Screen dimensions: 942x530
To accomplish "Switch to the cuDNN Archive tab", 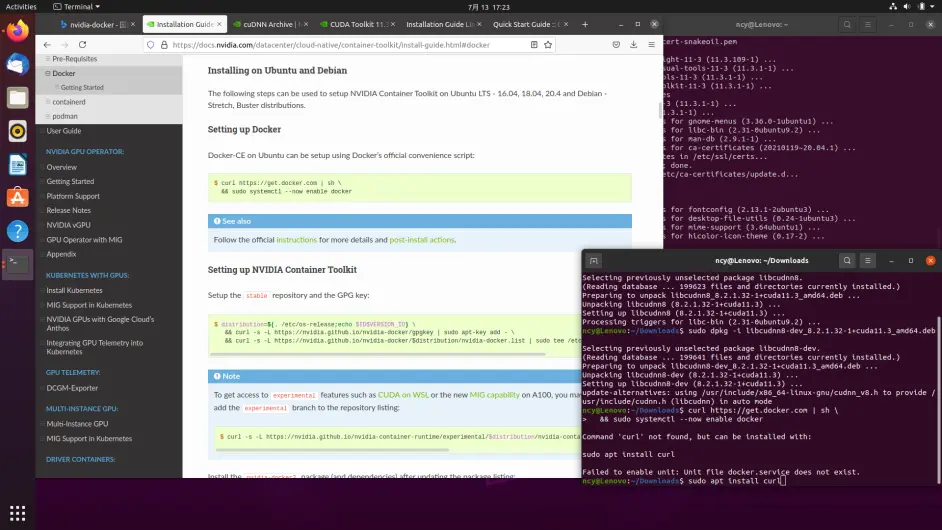I will pos(268,25).
